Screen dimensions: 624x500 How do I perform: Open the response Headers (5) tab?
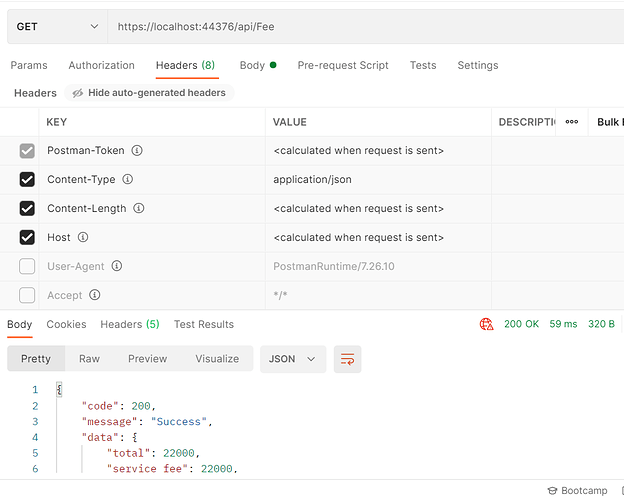click(130, 324)
